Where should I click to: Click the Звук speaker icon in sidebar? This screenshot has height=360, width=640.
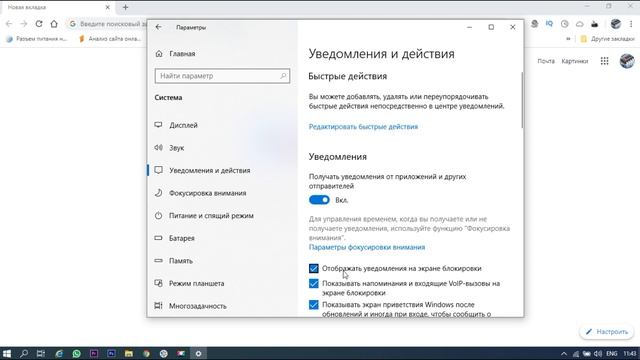[158, 147]
